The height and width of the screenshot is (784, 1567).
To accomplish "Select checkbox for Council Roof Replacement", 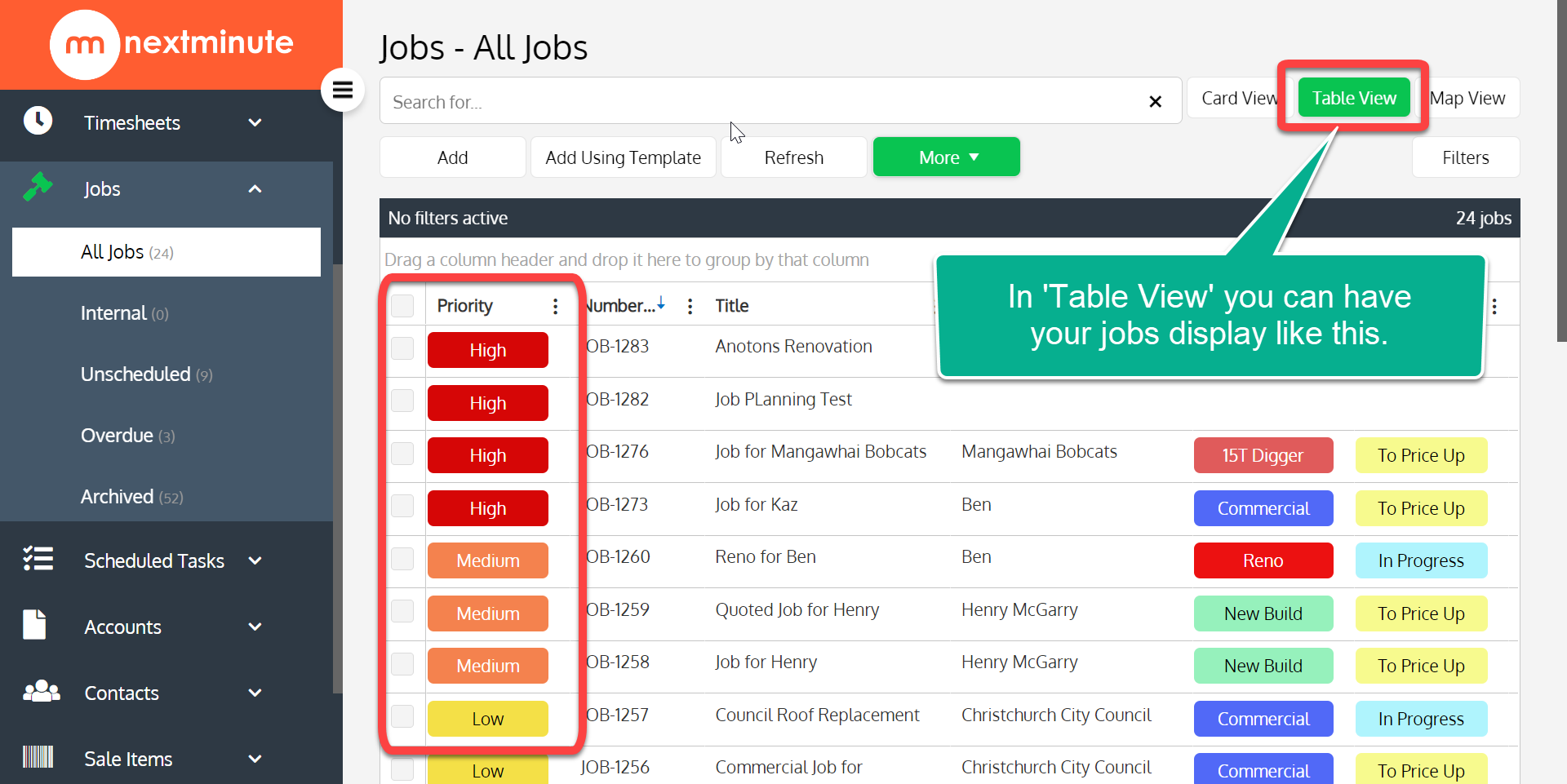I will (402, 716).
